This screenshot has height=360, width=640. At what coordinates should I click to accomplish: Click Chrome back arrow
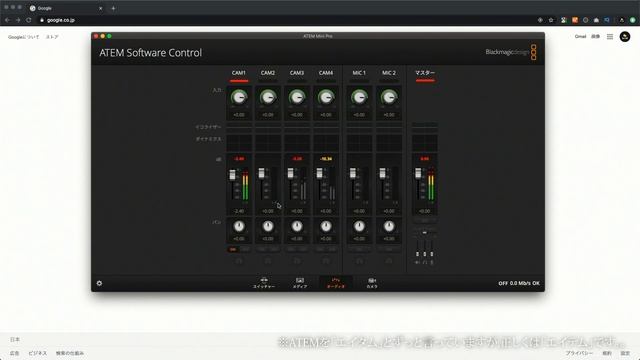pos(7,20)
